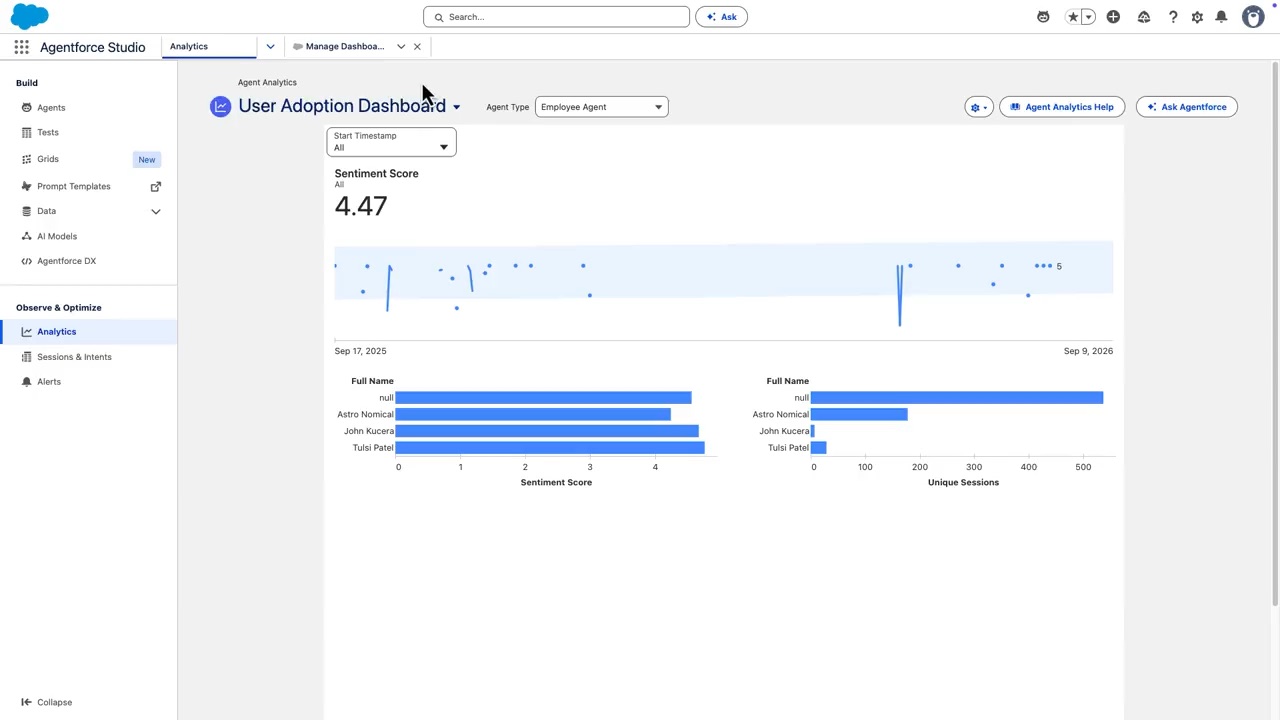Click the Sep 9, 2026 axis label
1280x720 pixels.
1088,351
